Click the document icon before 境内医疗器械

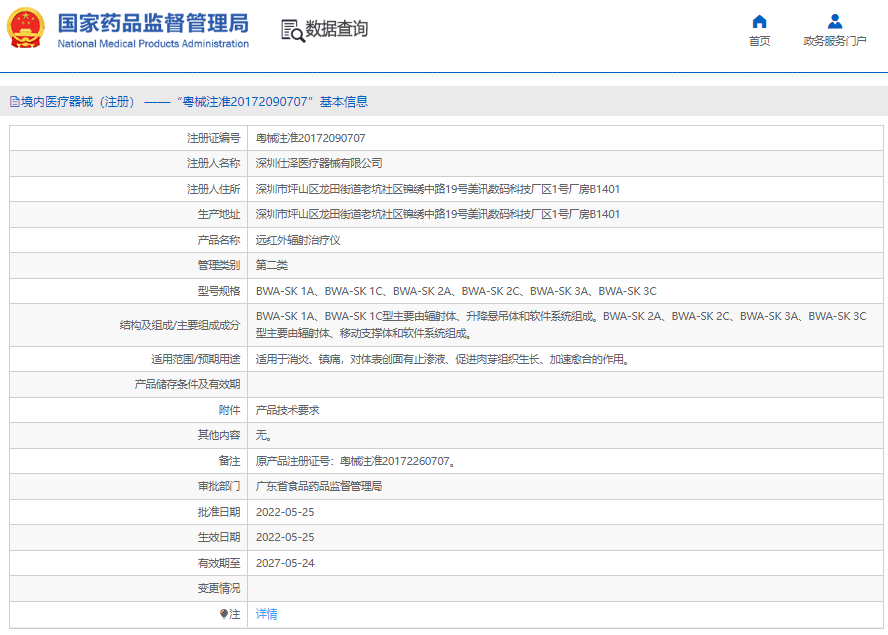pos(15,102)
